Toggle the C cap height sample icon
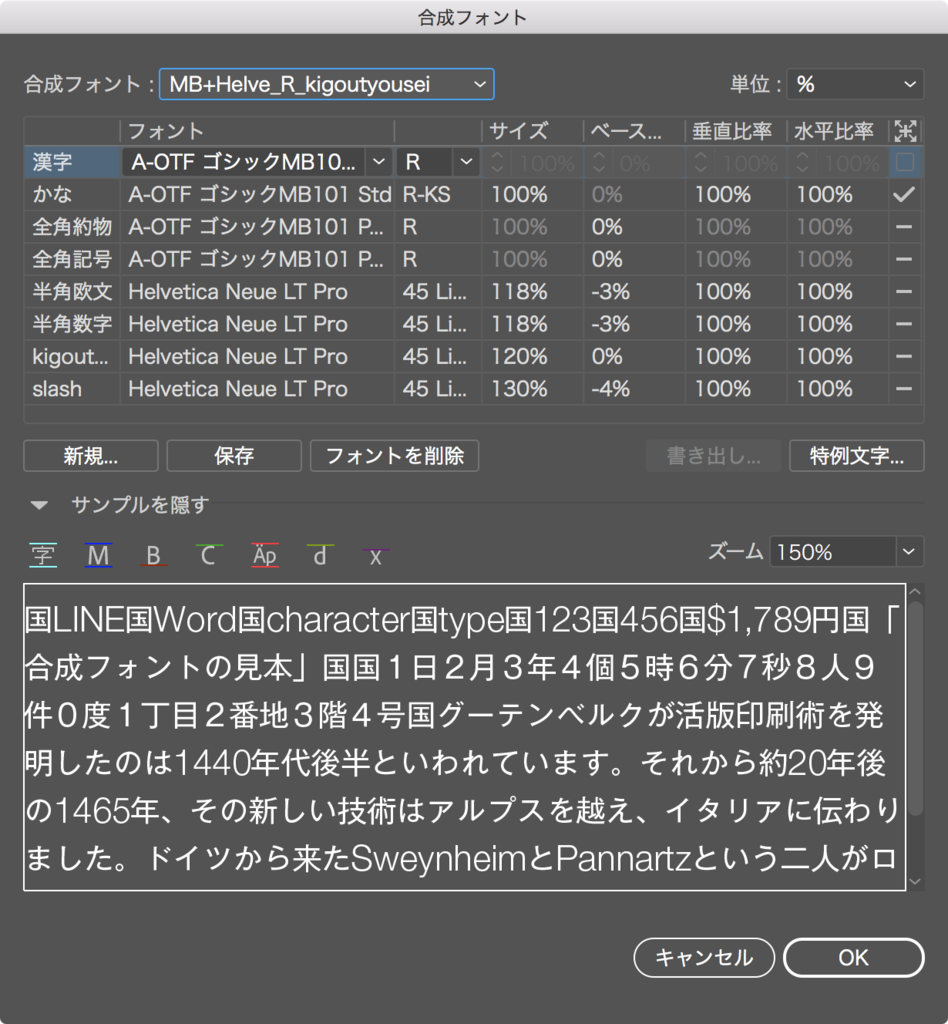Image resolution: width=948 pixels, height=1024 pixels. click(x=208, y=555)
